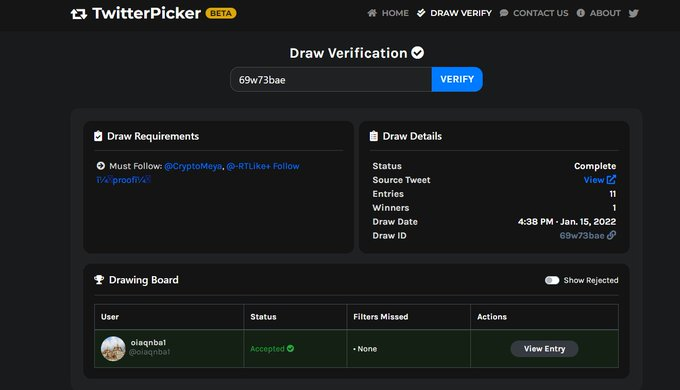Click the @oiaqnba1 handle text
The image size is (680, 390).
click(x=150, y=352)
